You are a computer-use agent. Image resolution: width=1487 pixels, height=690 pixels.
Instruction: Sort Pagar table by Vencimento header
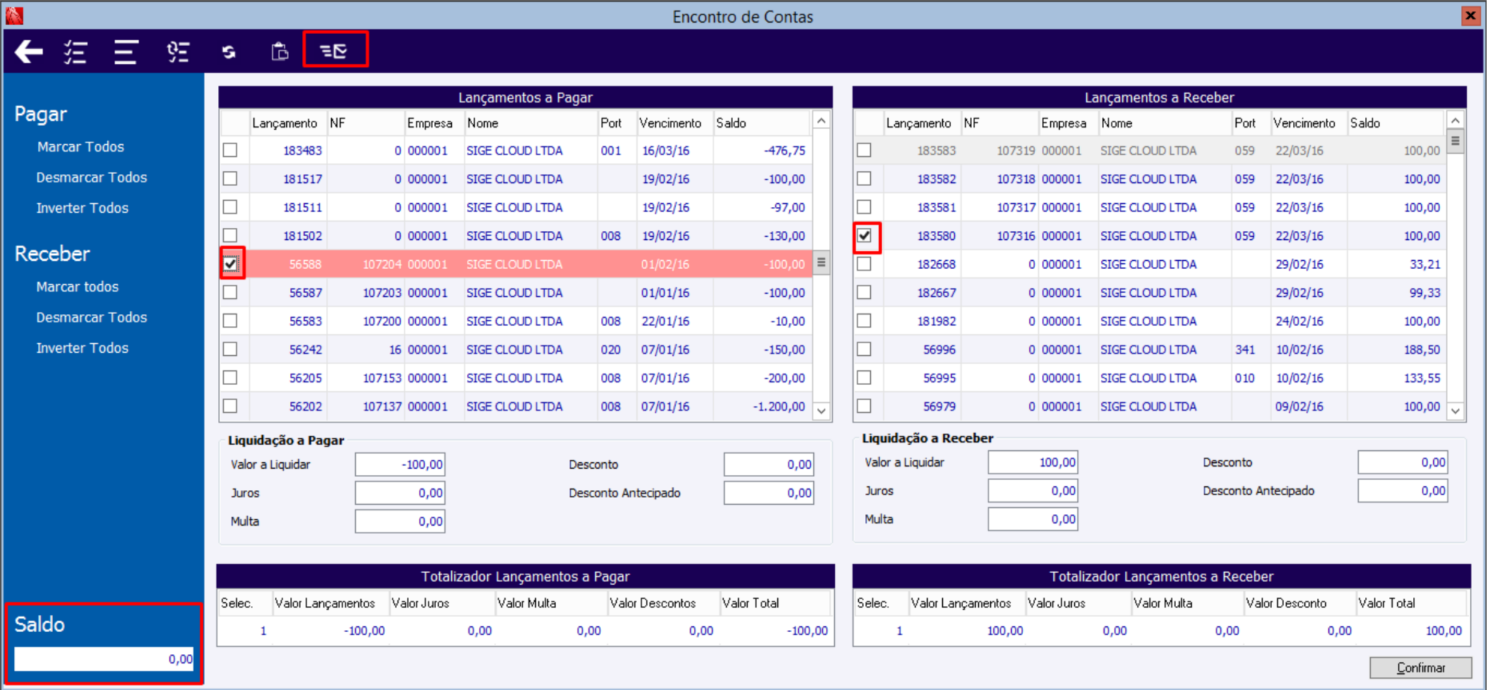coord(674,123)
